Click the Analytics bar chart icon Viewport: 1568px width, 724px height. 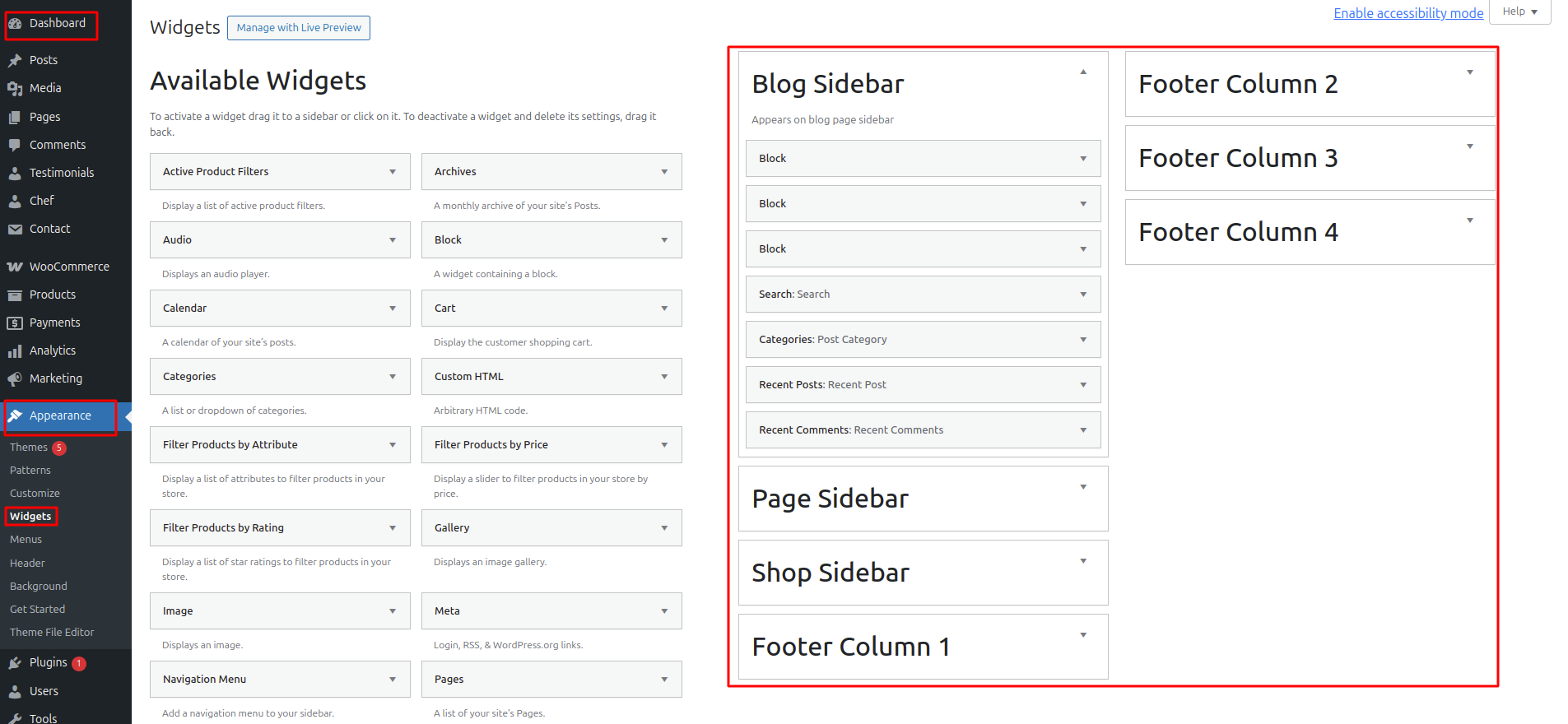(x=15, y=351)
